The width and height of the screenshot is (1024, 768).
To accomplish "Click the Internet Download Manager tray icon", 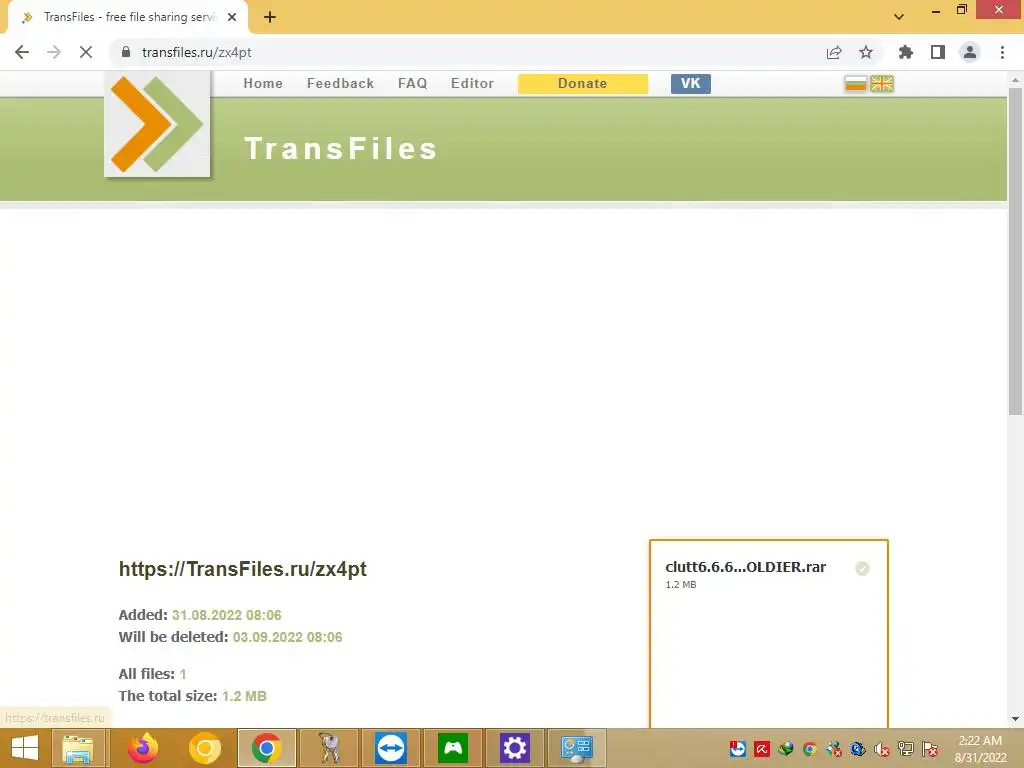I will point(786,749).
